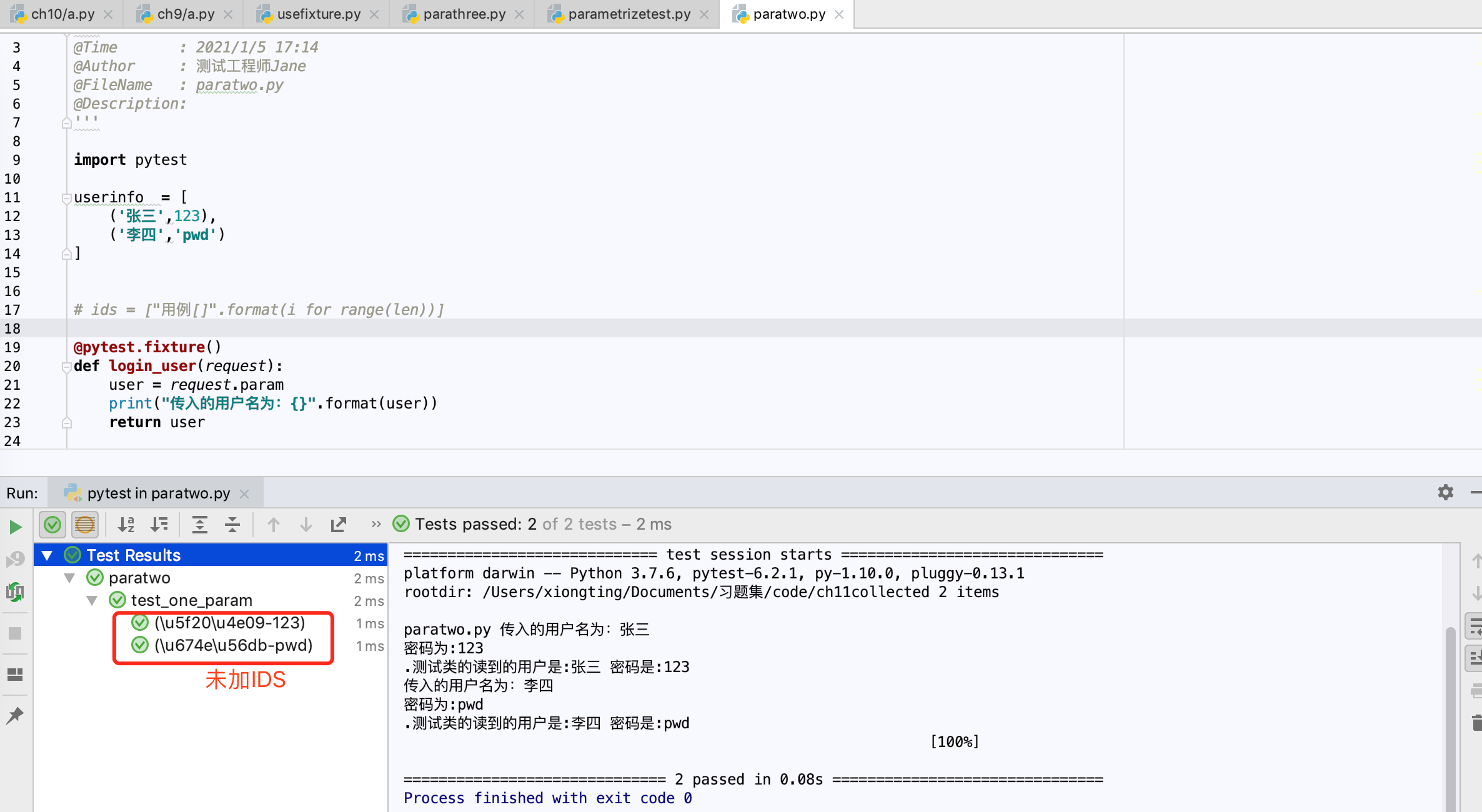Switch to the usefixture.py editor tab
Image resolution: width=1482 pixels, height=812 pixels.
point(318,14)
